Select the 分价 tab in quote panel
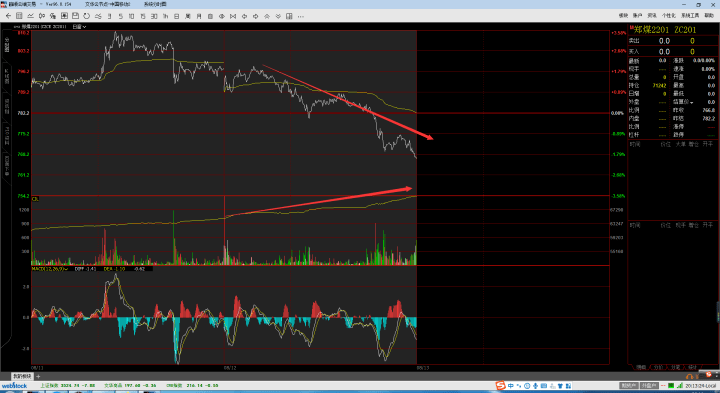Image resolution: width=720 pixels, height=393 pixels. click(x=658, y=367)
